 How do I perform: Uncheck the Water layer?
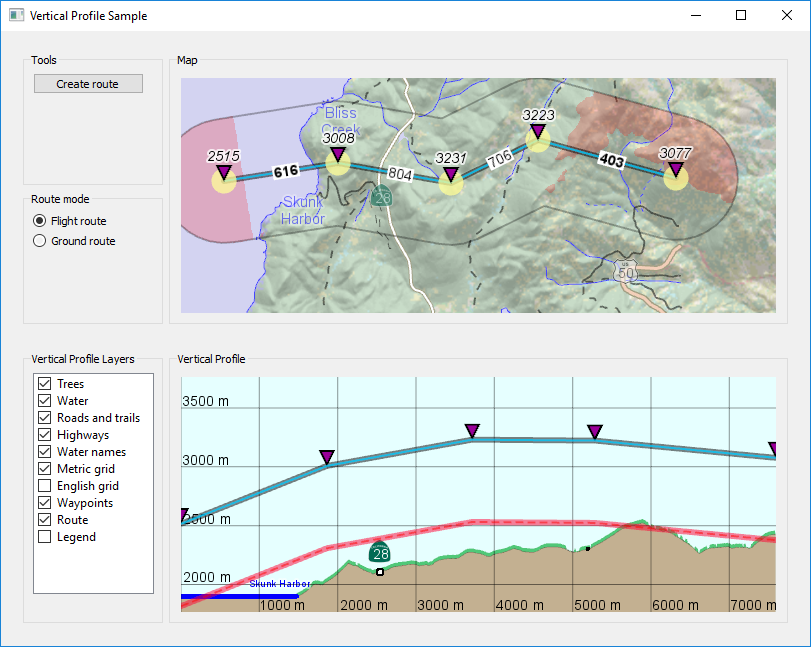click(x=44, y=401)
